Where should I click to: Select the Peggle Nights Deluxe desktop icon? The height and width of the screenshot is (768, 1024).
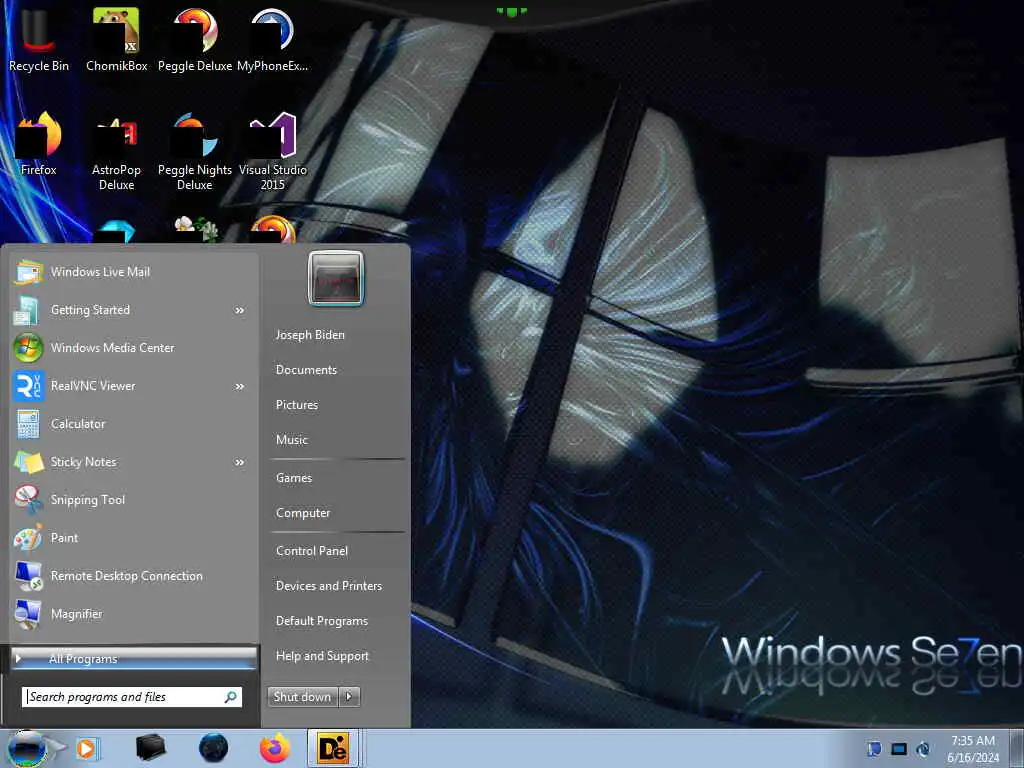point(195,152)
